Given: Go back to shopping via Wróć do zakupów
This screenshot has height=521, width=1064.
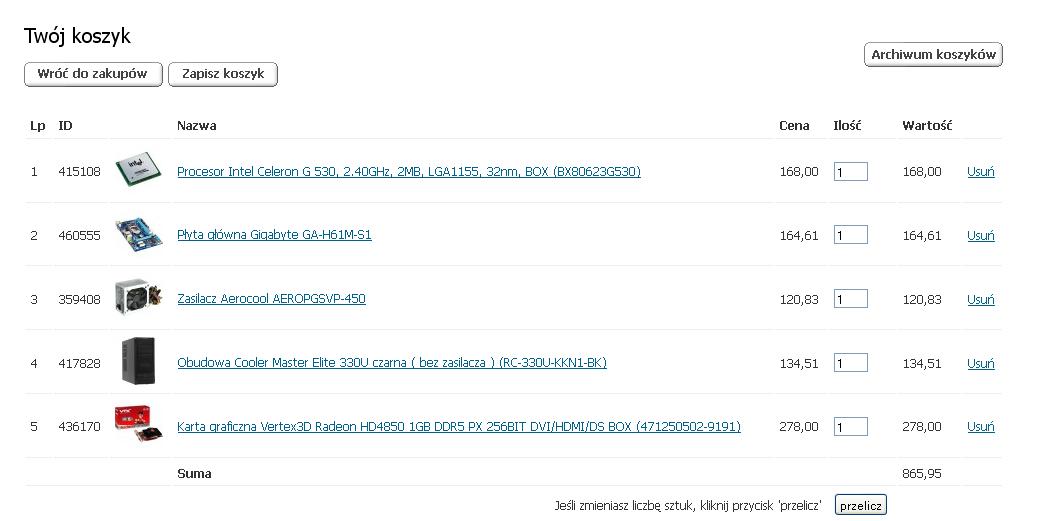Looking at the screenshot, I should [x=93, y=74].
